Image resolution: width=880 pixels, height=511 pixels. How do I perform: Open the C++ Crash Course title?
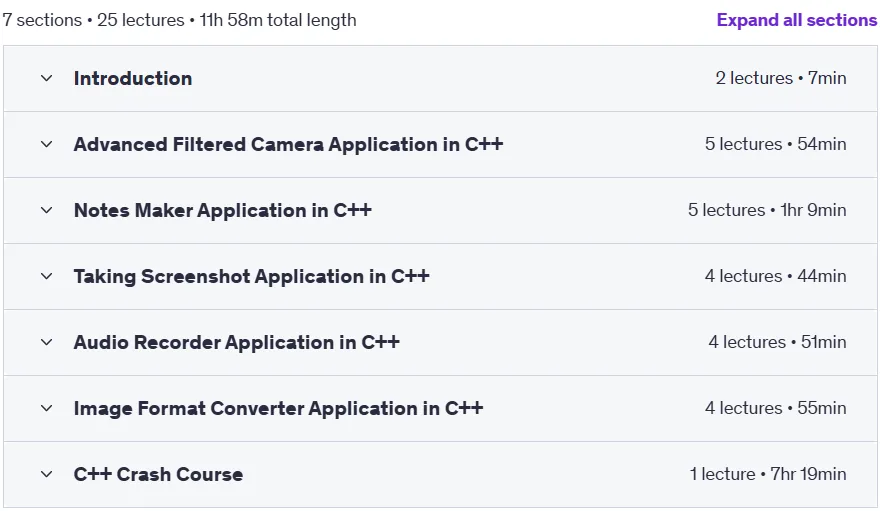point(158,475)
